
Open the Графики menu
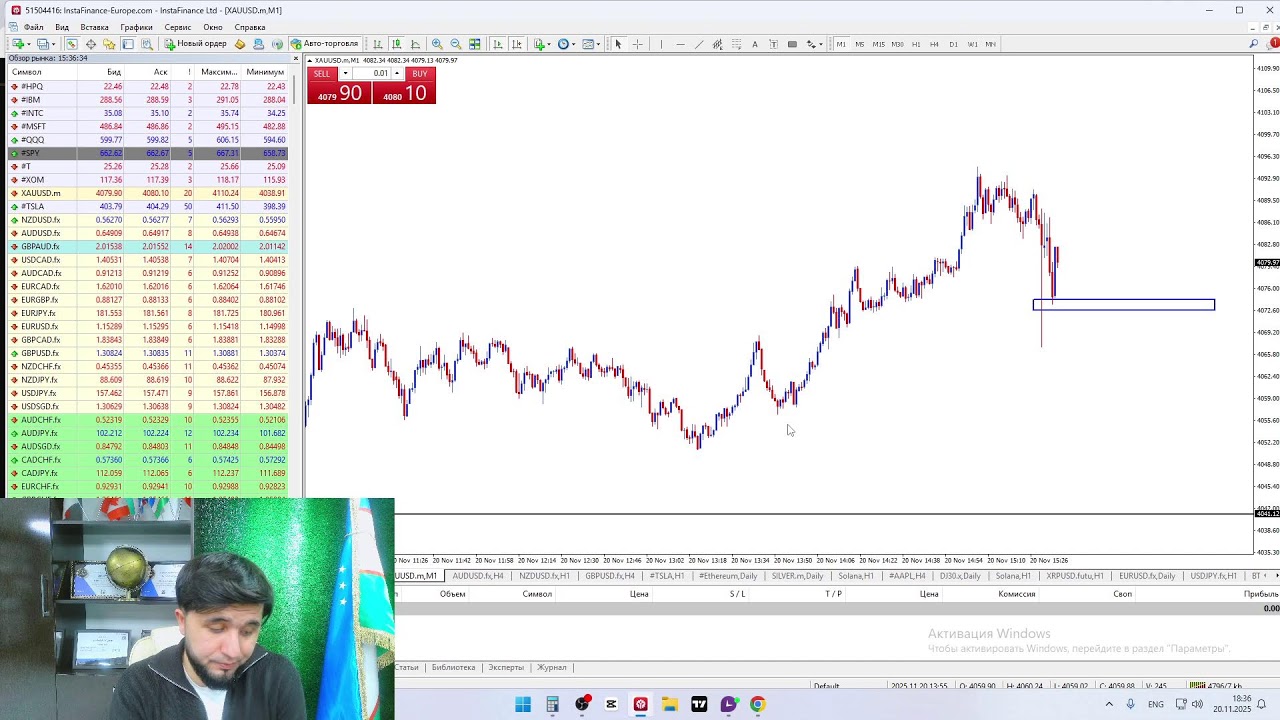pyautogui.click(x=136, y=27)
